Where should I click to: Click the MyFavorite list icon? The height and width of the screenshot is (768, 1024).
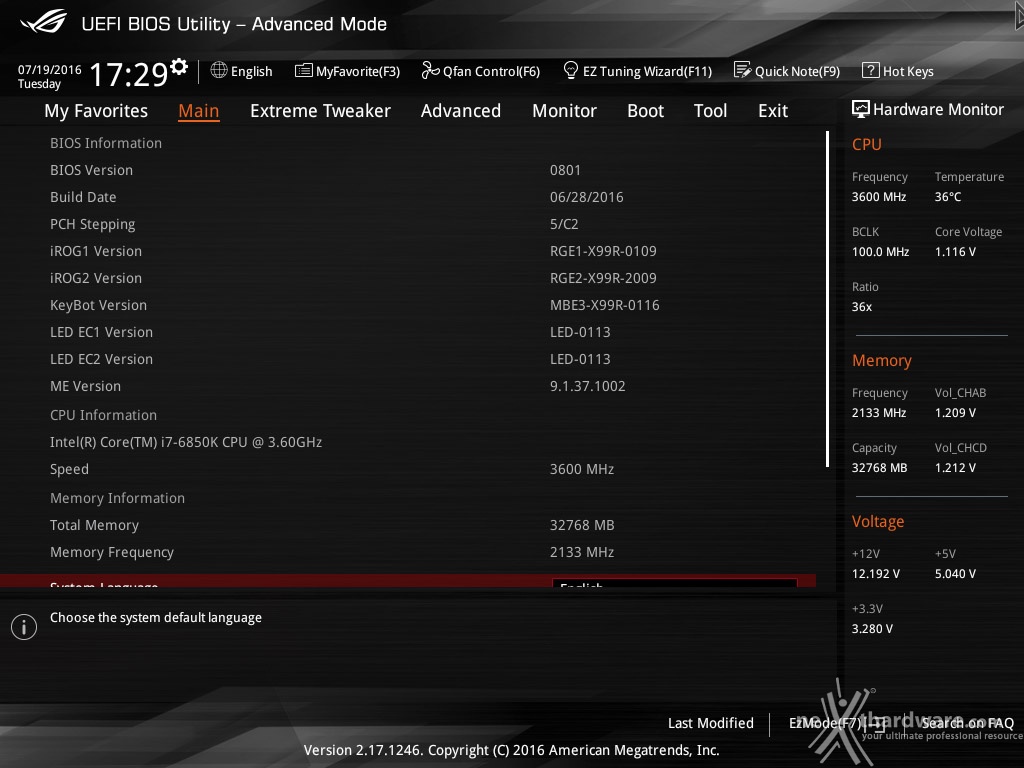304,71
